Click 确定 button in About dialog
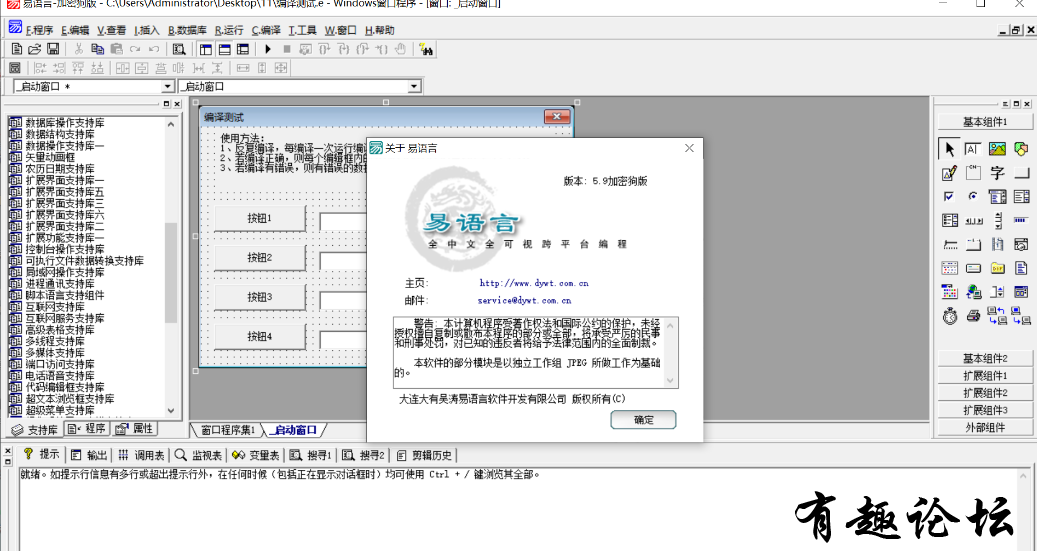1037x551 pixels. pos(643,419)
